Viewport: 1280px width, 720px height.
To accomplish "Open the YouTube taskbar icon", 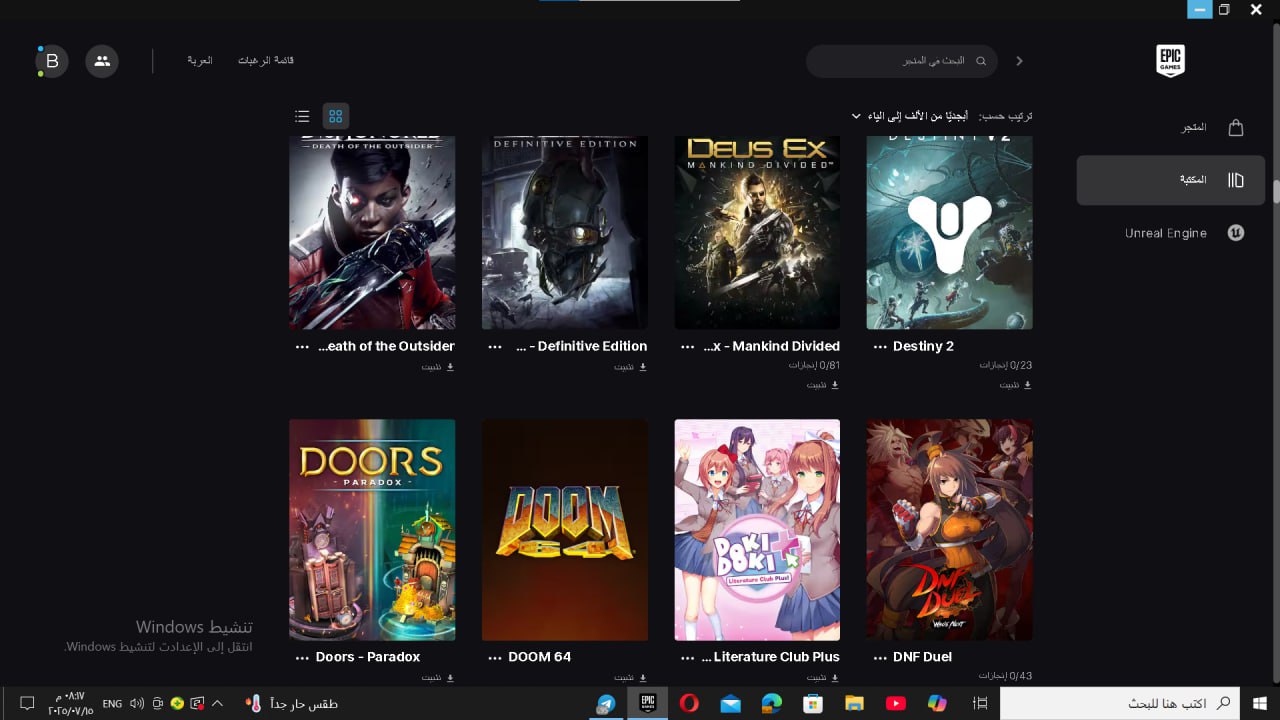I will [x=895, y=703].
